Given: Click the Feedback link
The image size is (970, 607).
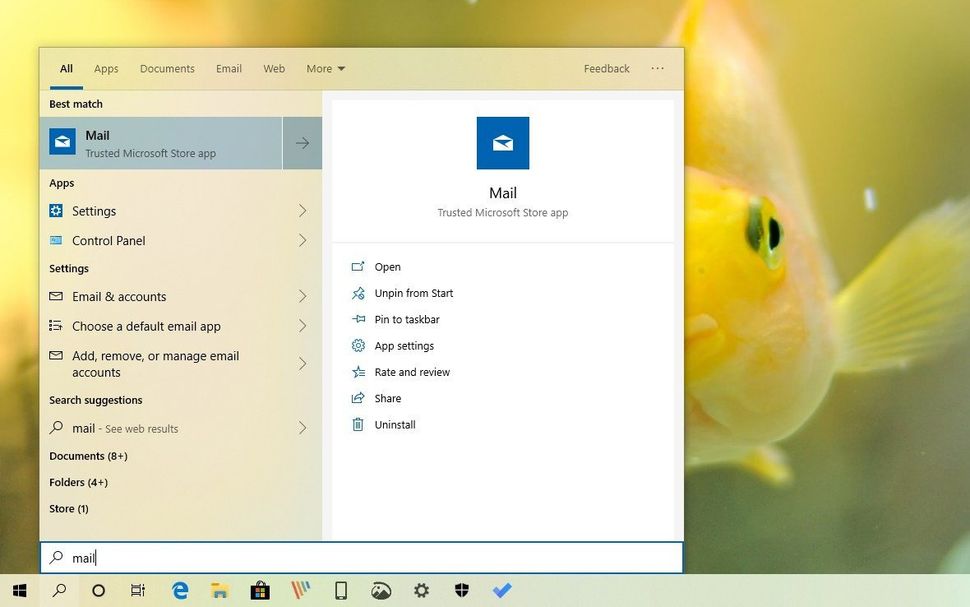Looking at the screenshot, I should tap(606, 68).
